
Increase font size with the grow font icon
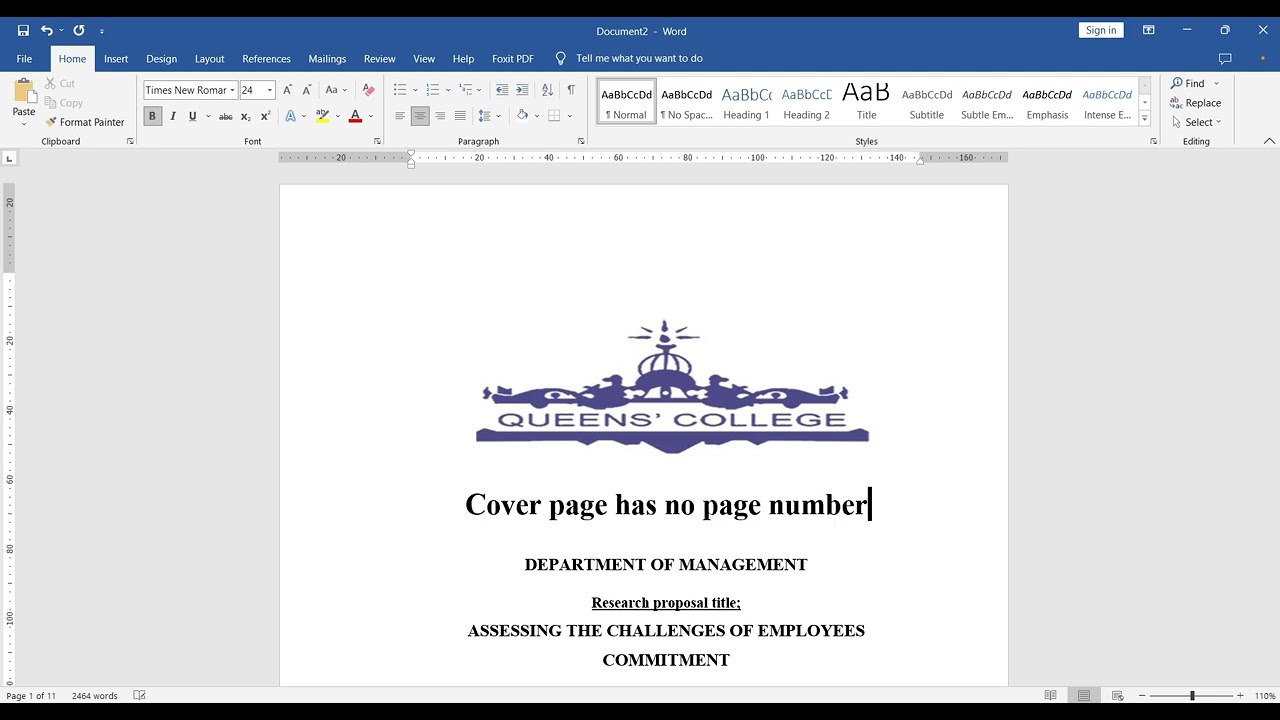click(x=288, y=90)
